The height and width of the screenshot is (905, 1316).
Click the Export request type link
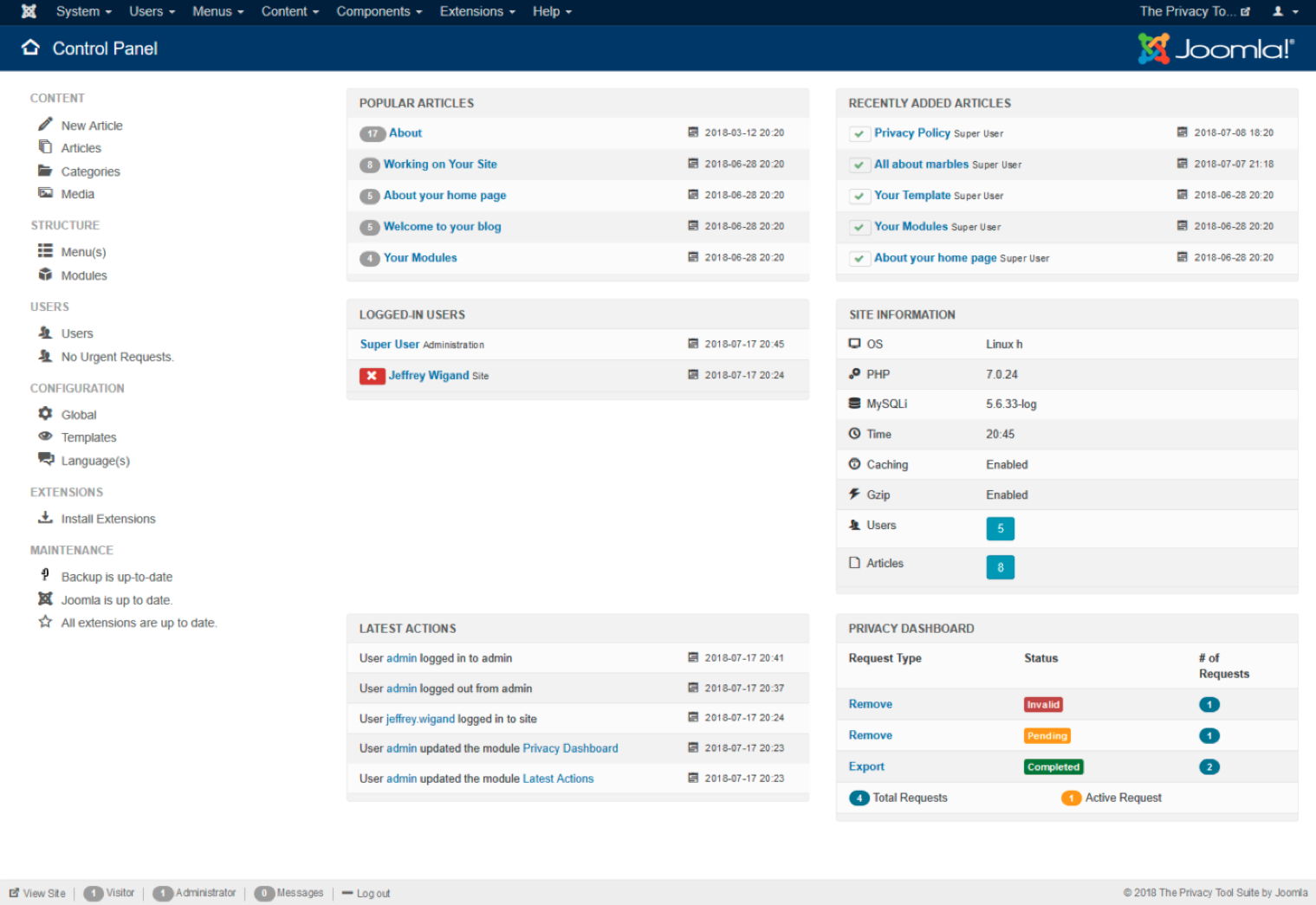[x=866, y=766]
